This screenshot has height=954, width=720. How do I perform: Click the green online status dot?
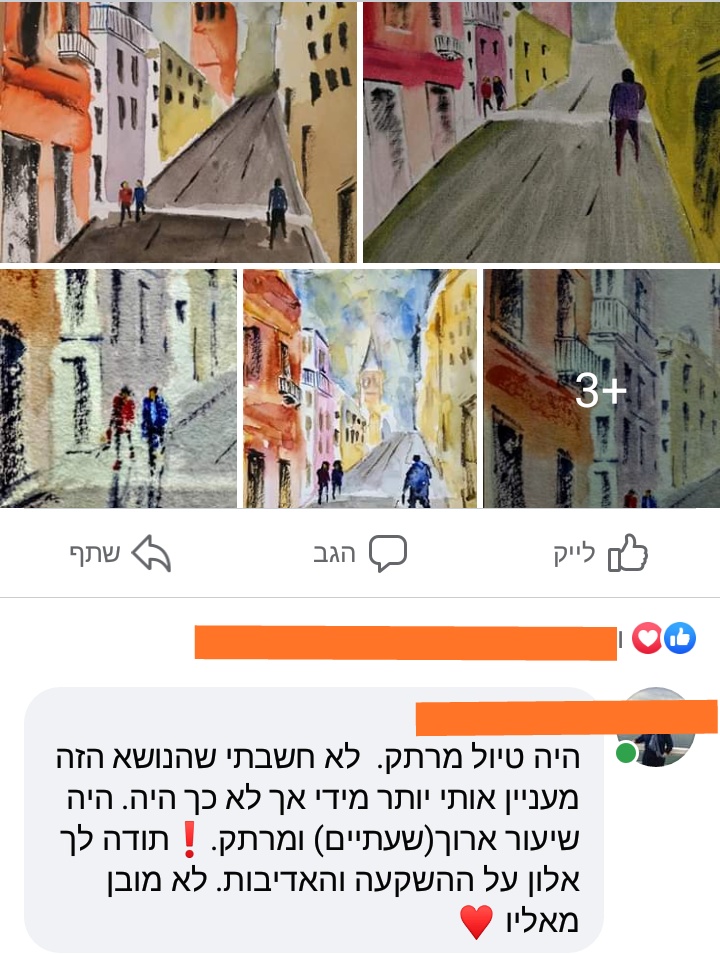(626, 753)
